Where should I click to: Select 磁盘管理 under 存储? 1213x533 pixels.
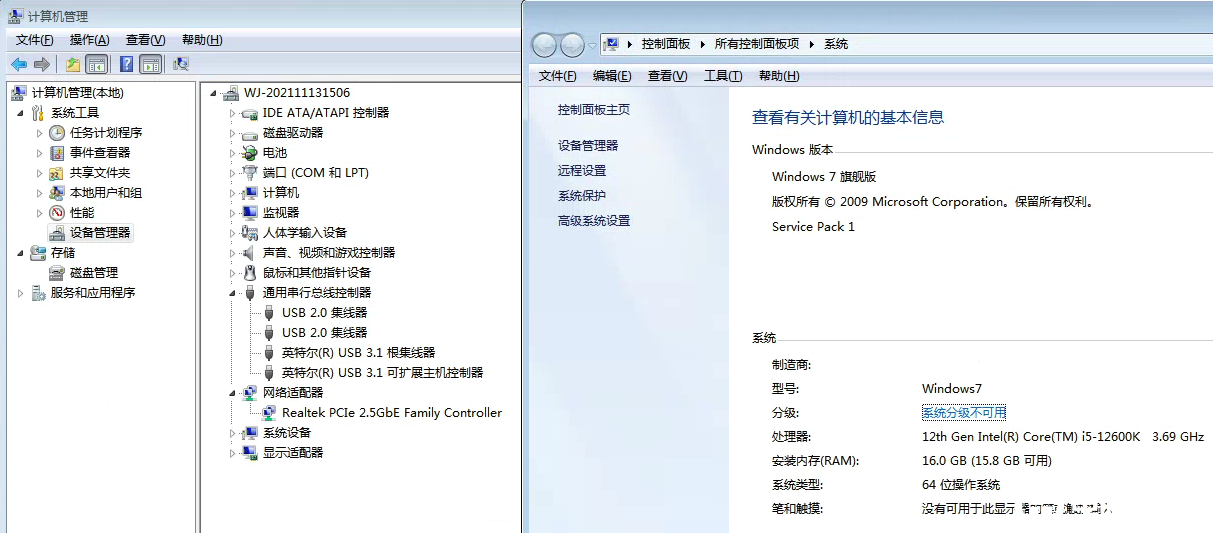(94, 273)
